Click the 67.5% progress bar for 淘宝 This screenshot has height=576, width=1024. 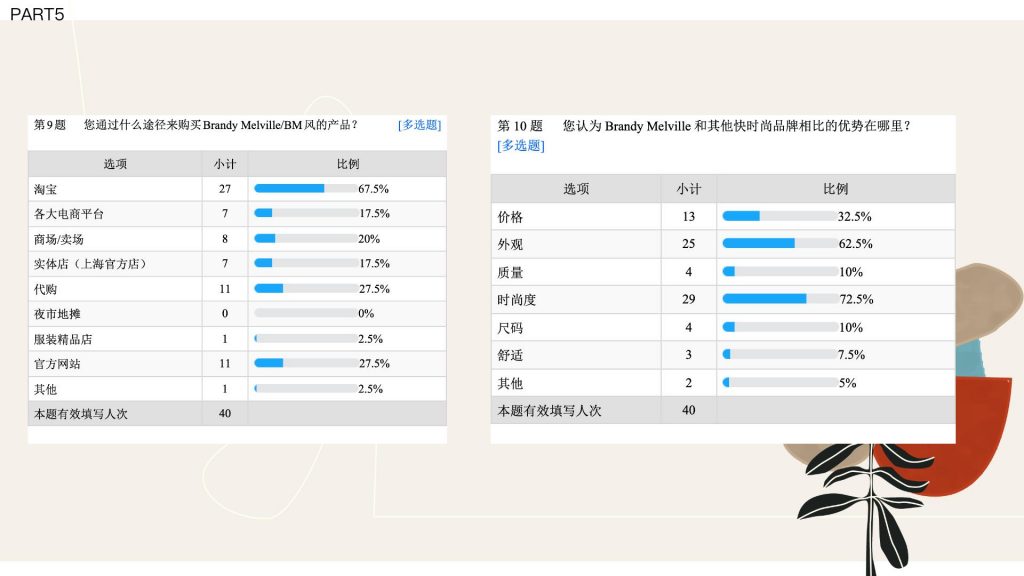click(x=305, y=189)
